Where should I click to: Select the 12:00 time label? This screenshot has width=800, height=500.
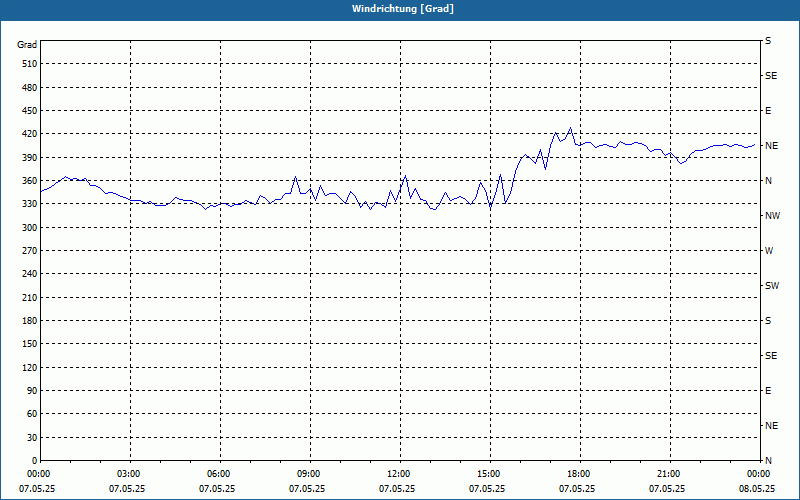398,474
